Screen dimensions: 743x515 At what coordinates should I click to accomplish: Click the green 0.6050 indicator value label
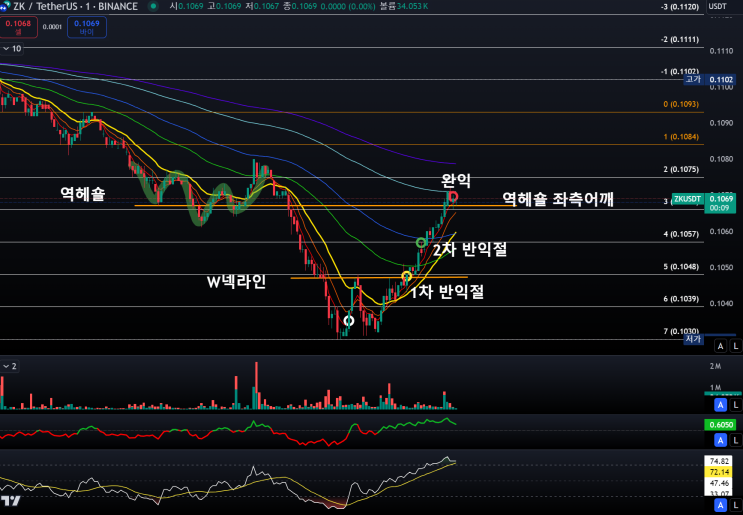720,425
